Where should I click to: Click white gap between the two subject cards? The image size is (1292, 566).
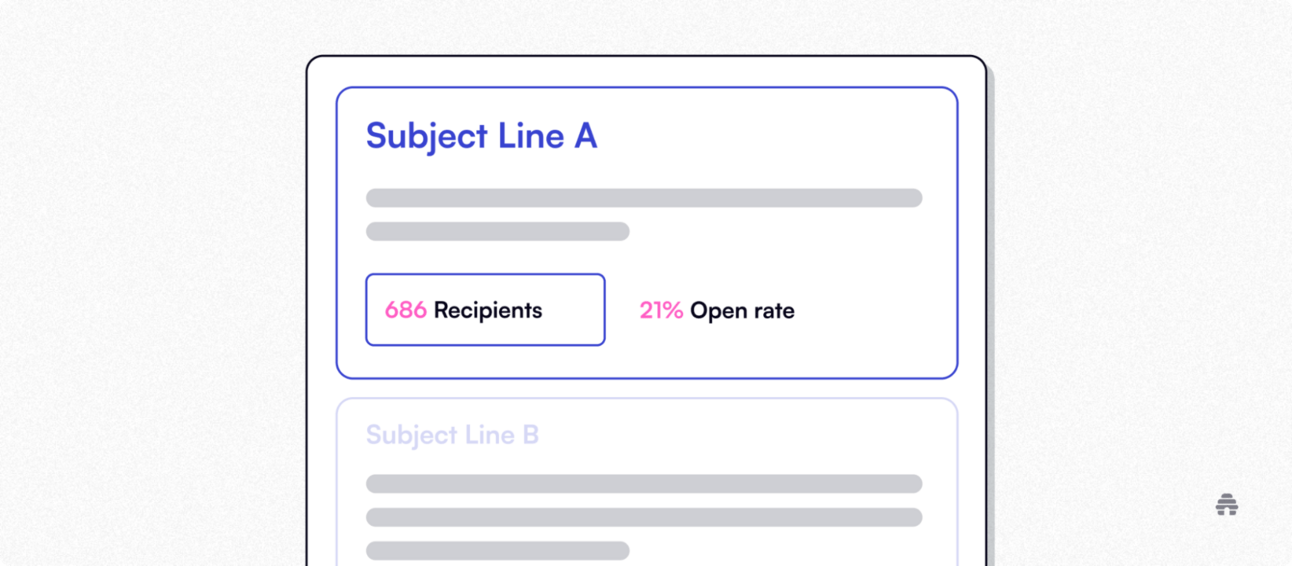(646, 389)
